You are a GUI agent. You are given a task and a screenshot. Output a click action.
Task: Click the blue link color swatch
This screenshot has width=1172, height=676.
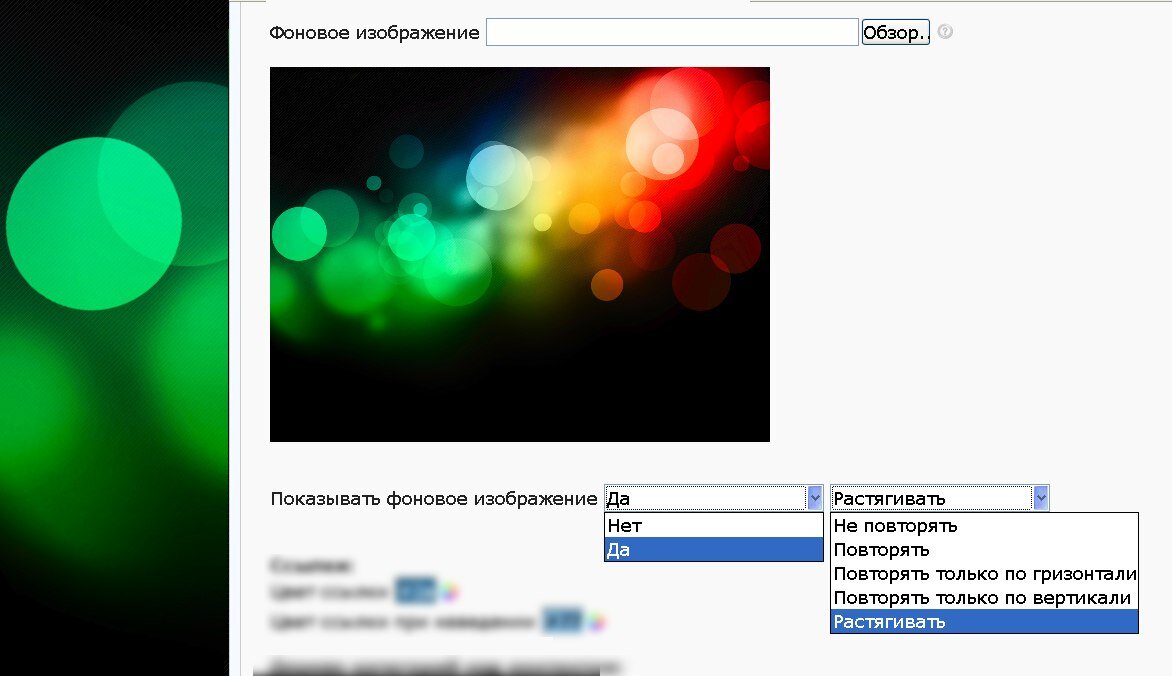[x=415, y=592]
